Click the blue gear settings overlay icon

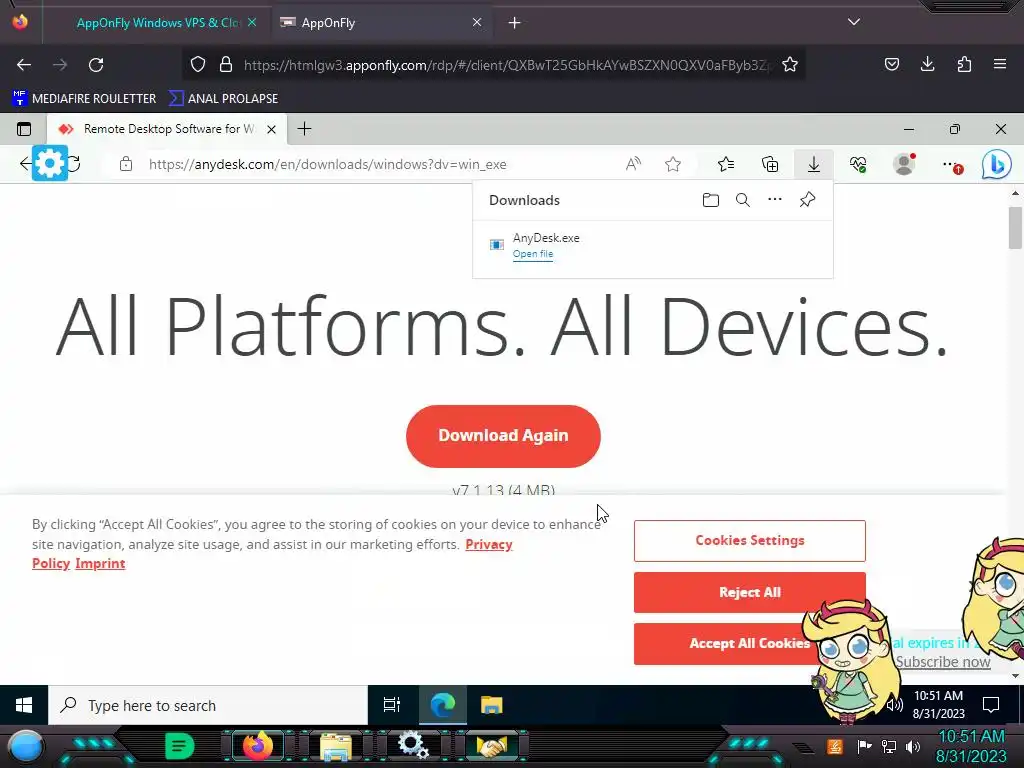click(x=50, y=163)
